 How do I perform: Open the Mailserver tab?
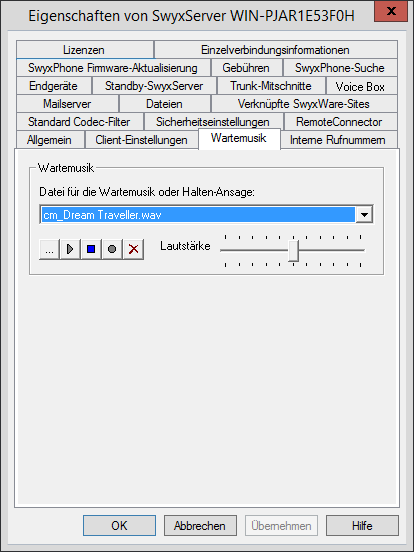pos(67,104)
